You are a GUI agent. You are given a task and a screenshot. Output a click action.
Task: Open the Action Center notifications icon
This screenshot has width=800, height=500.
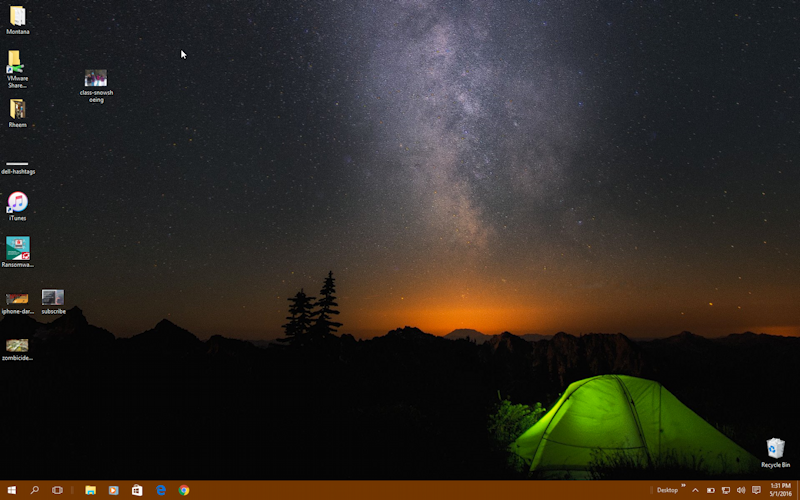pos(756,490)
